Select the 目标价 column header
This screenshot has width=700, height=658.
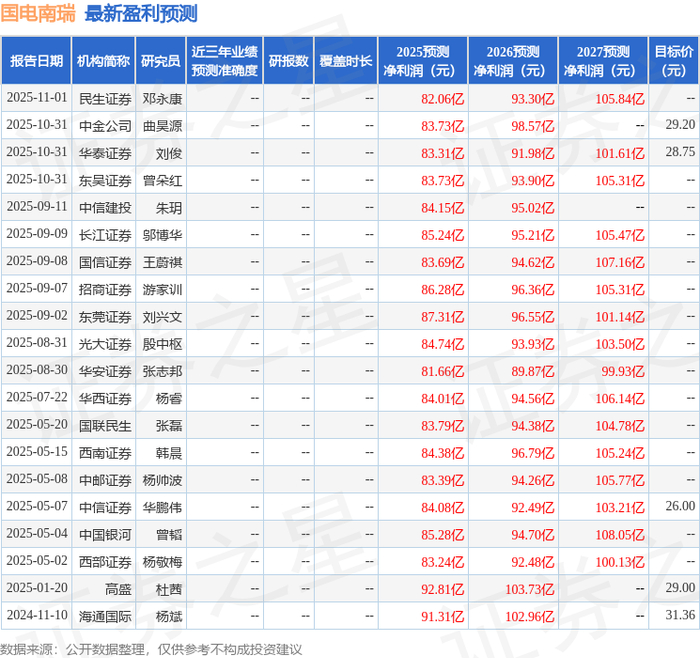(674, 61)
